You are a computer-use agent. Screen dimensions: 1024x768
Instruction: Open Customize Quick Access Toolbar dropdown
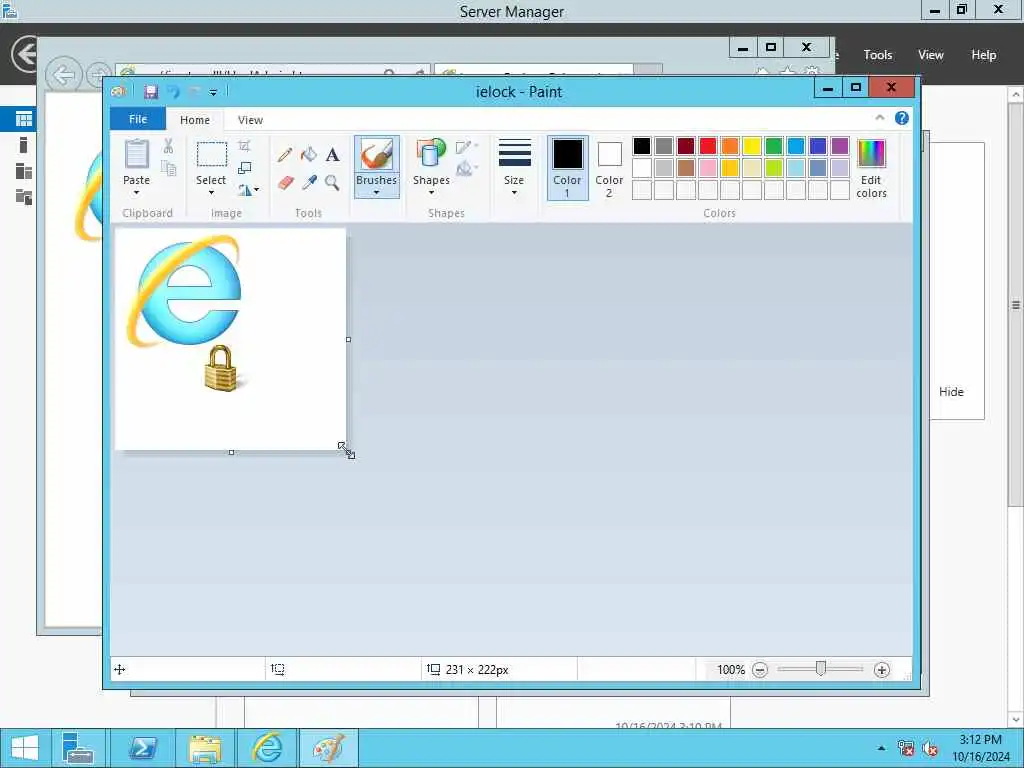point(213,92)
